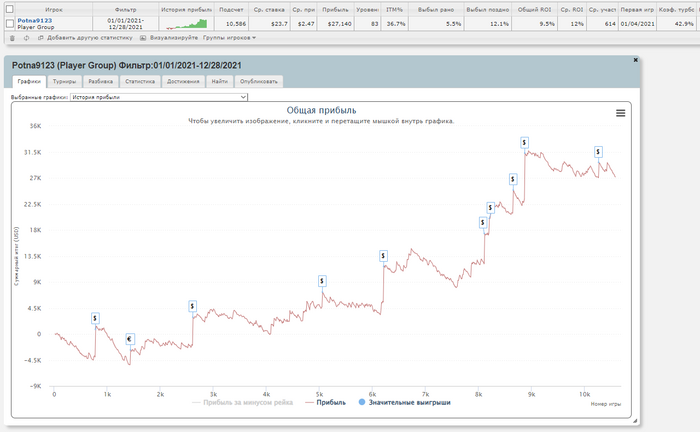
Task: Click Добавить другую статистику link
Action: pos(90,38)
